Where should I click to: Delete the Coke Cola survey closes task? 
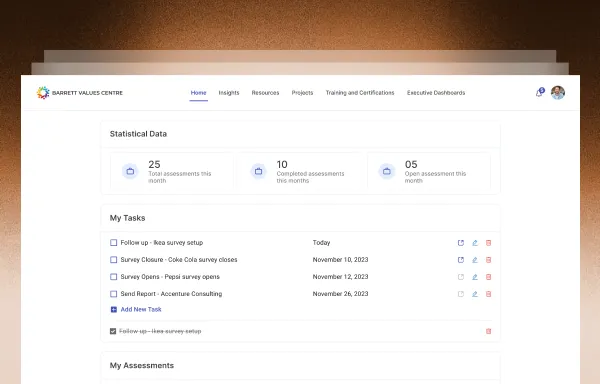click(x=489, y=260)
